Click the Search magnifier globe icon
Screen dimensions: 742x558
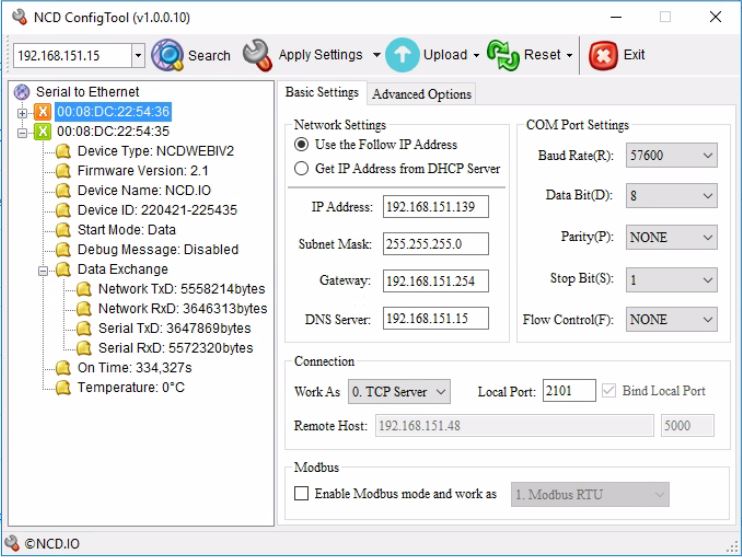tap(167, 55)
